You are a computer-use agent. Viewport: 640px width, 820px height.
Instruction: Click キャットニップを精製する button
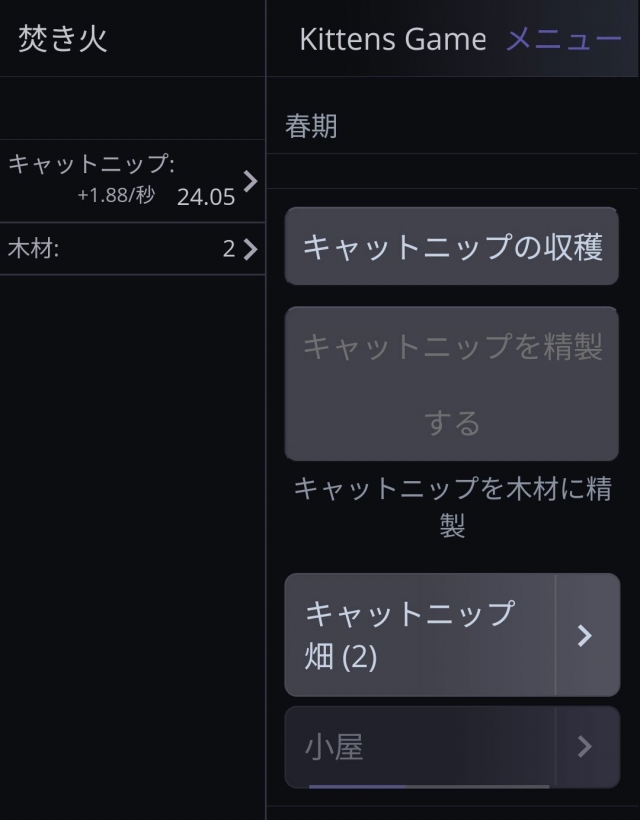452,384
